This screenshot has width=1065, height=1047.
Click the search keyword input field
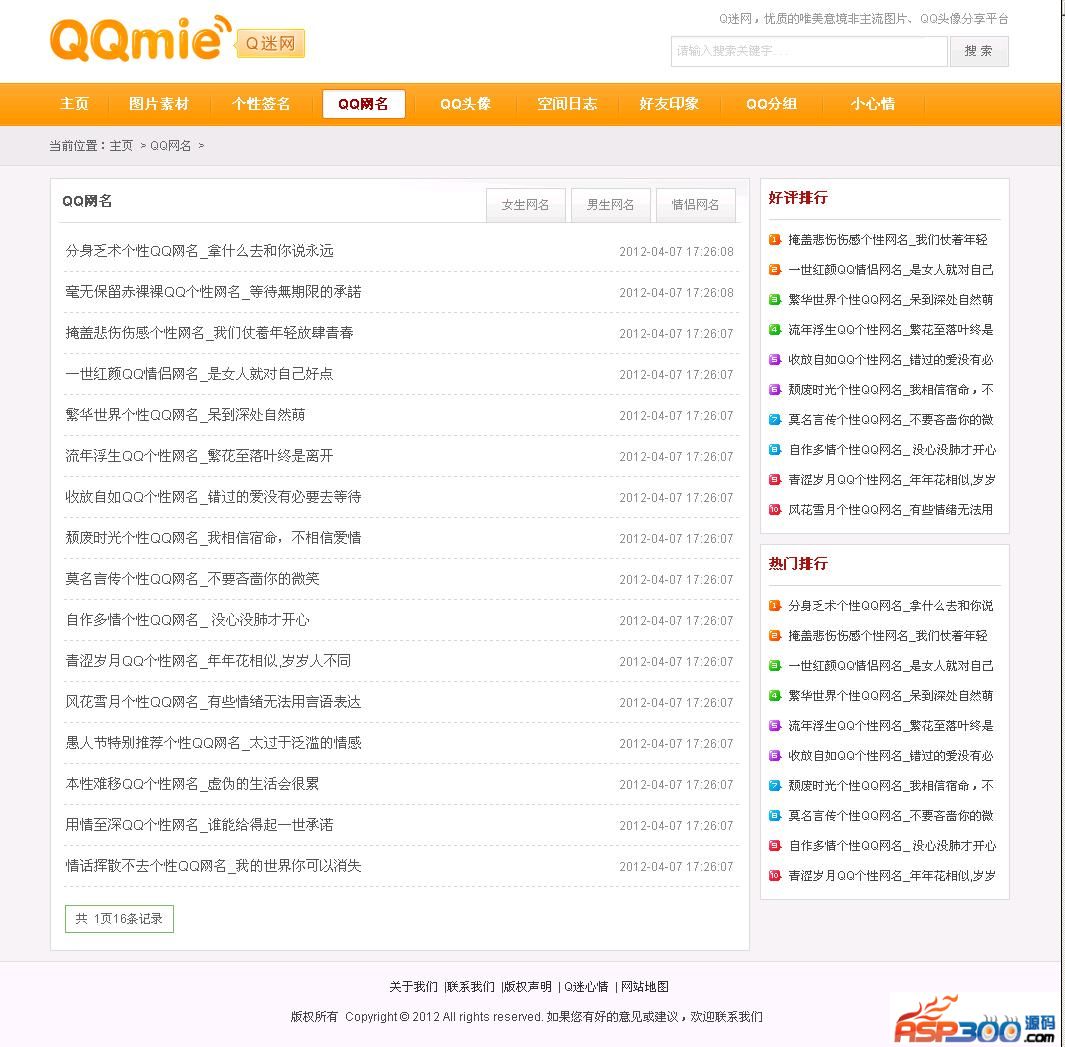click(808, 51)
